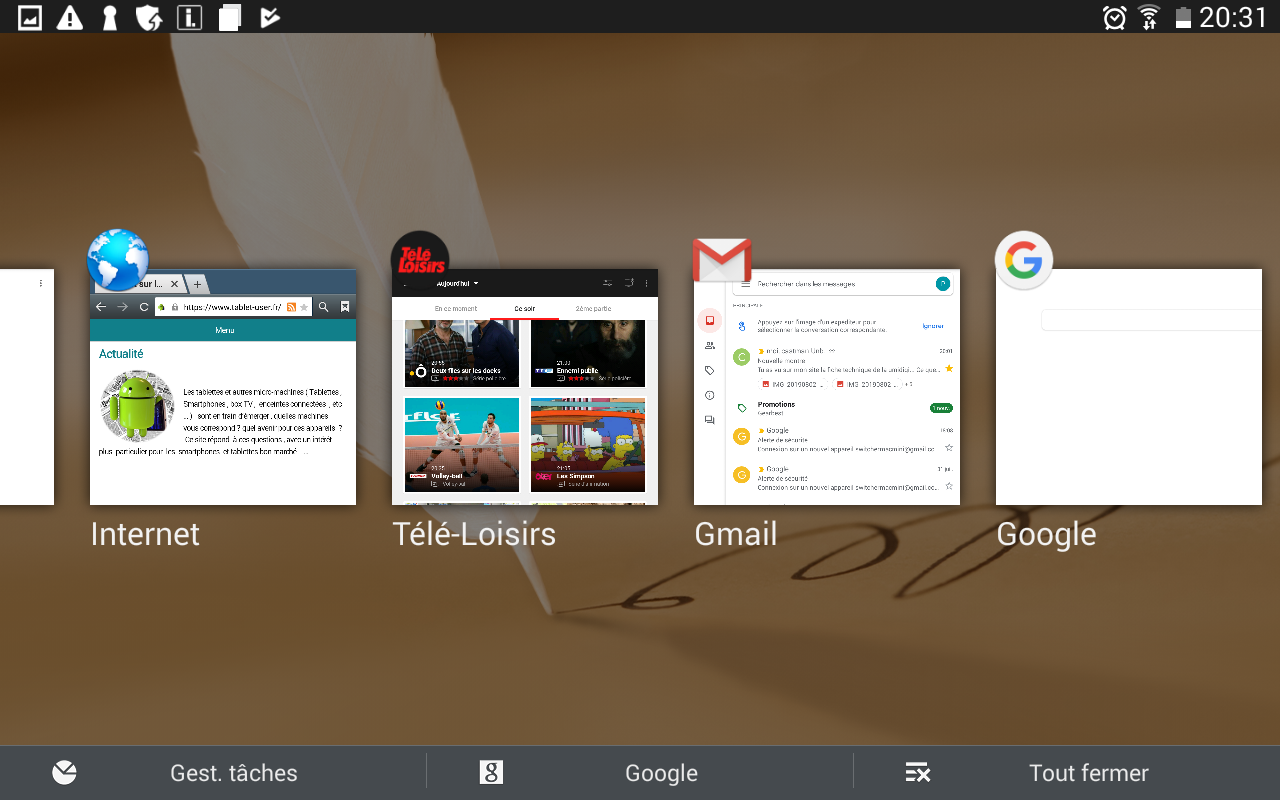Image resolution: width=1280 pixels, height=800 pixels.
Task: Tap the image notification icon in status bar
Action: coord(30,17)
